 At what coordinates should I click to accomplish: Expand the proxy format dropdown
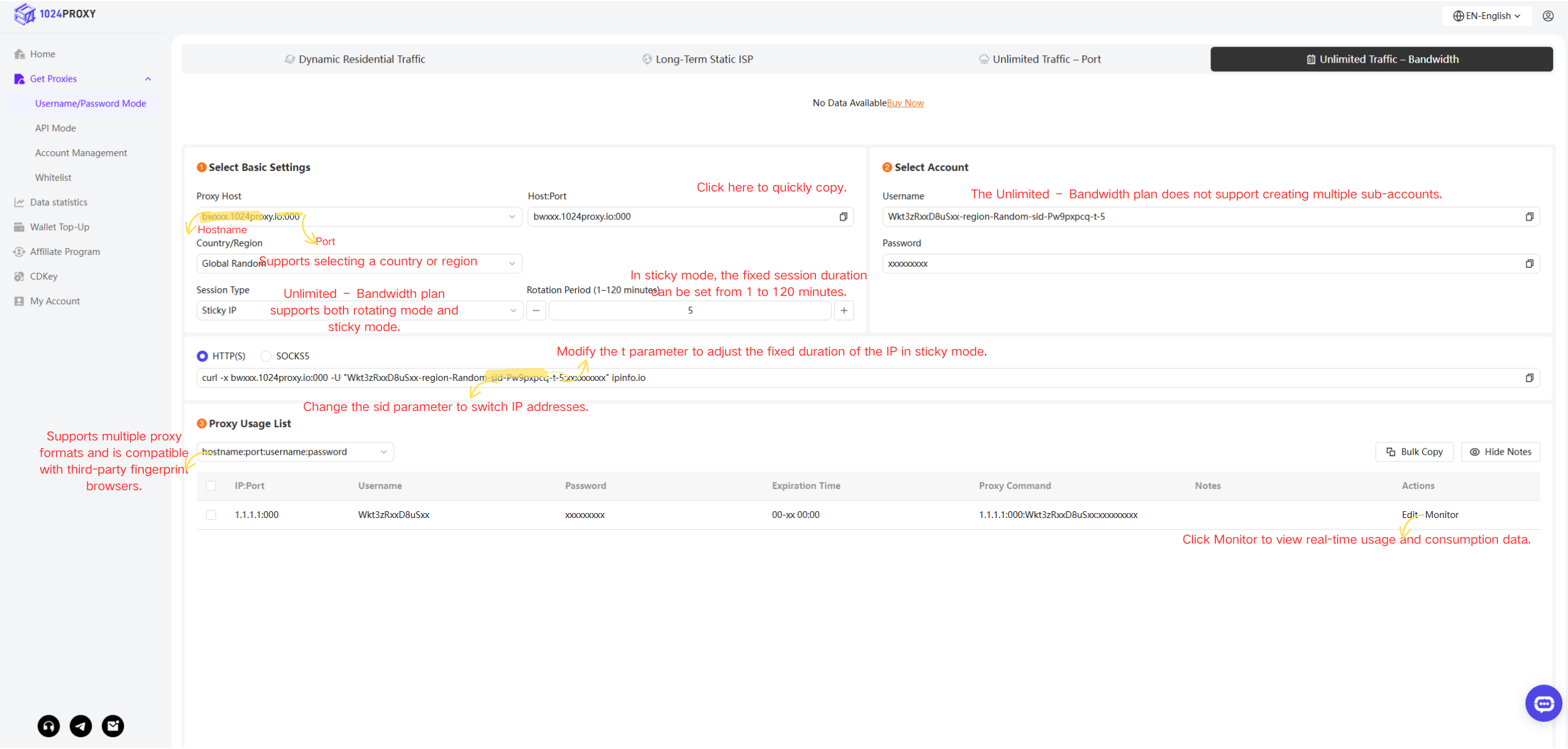tap(295, 452)
